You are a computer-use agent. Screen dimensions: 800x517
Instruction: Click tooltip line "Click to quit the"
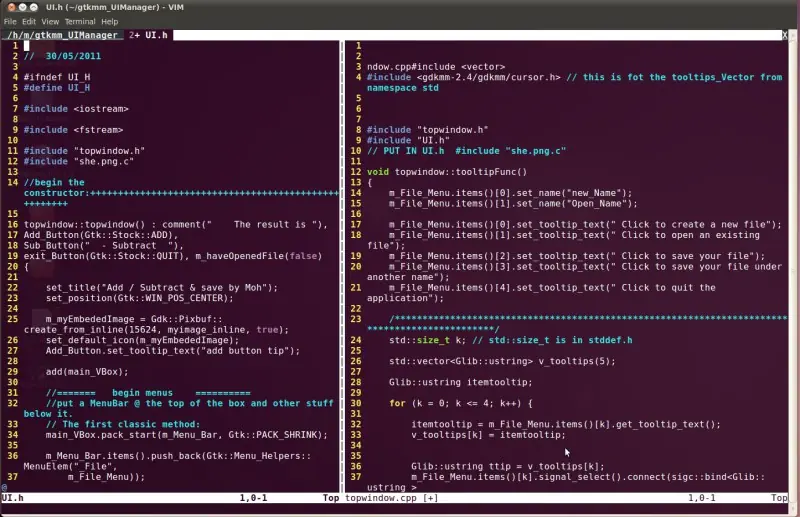(552, 288)
